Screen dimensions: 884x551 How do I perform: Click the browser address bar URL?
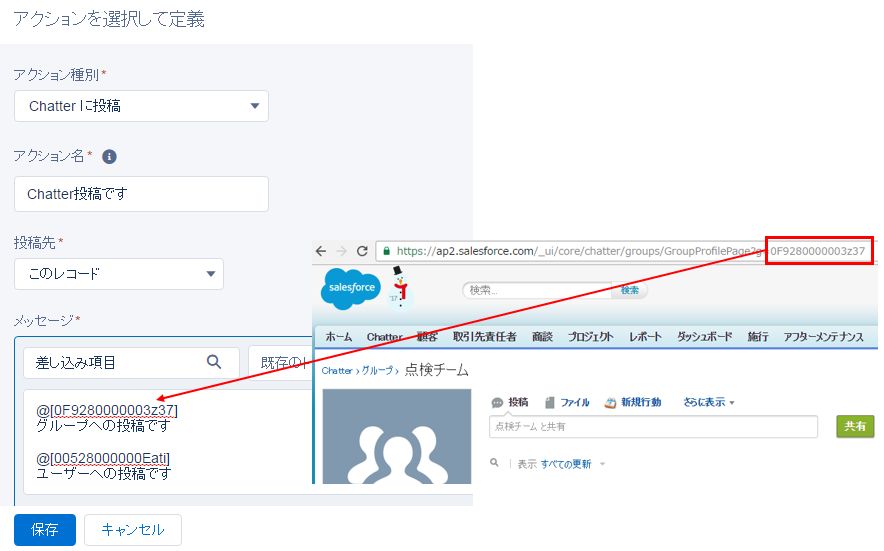[625, 251]
